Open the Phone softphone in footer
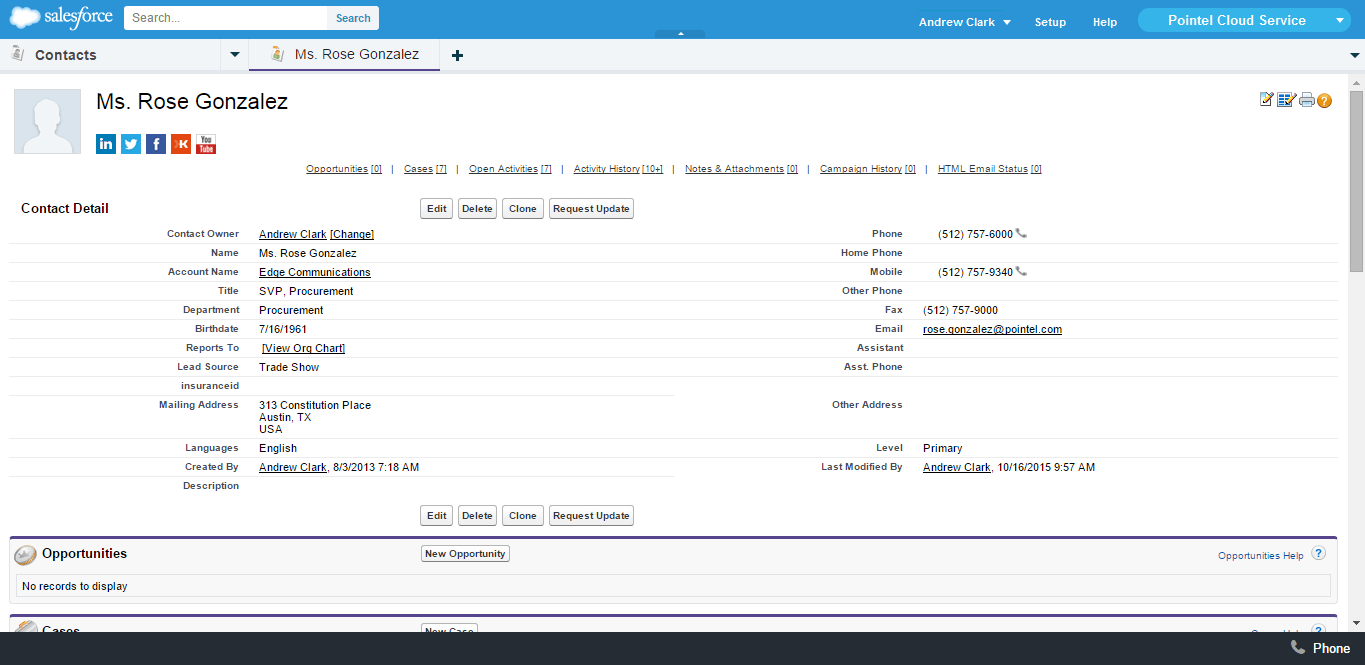 1320,648
